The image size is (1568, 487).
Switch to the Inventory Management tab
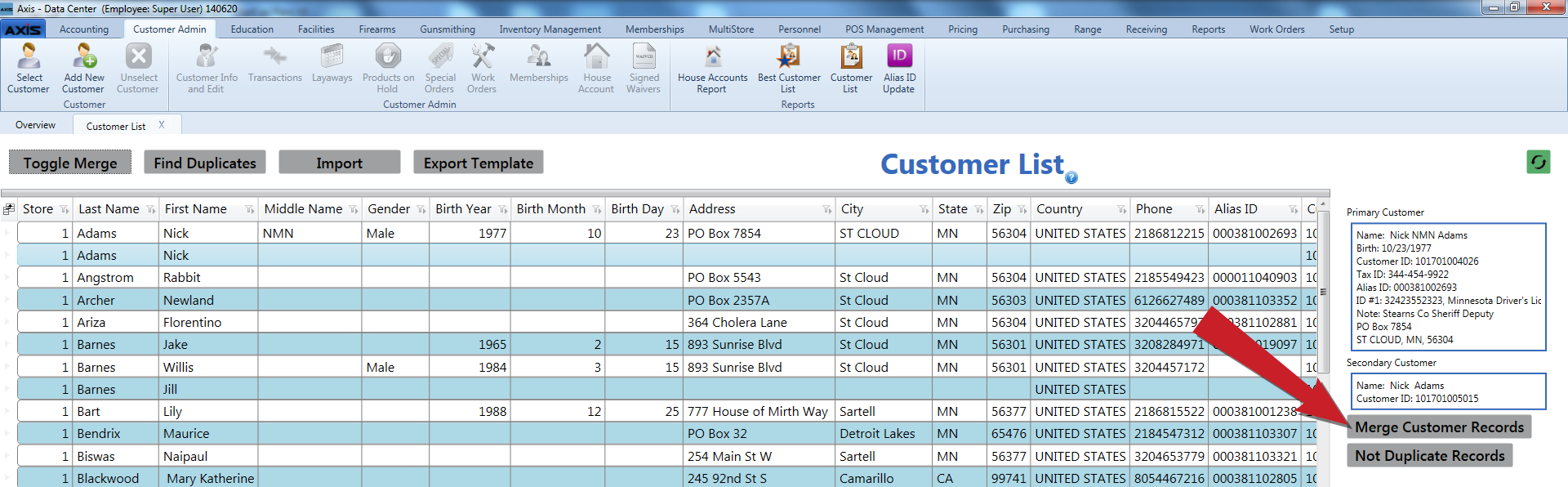[x=550, y=29]
